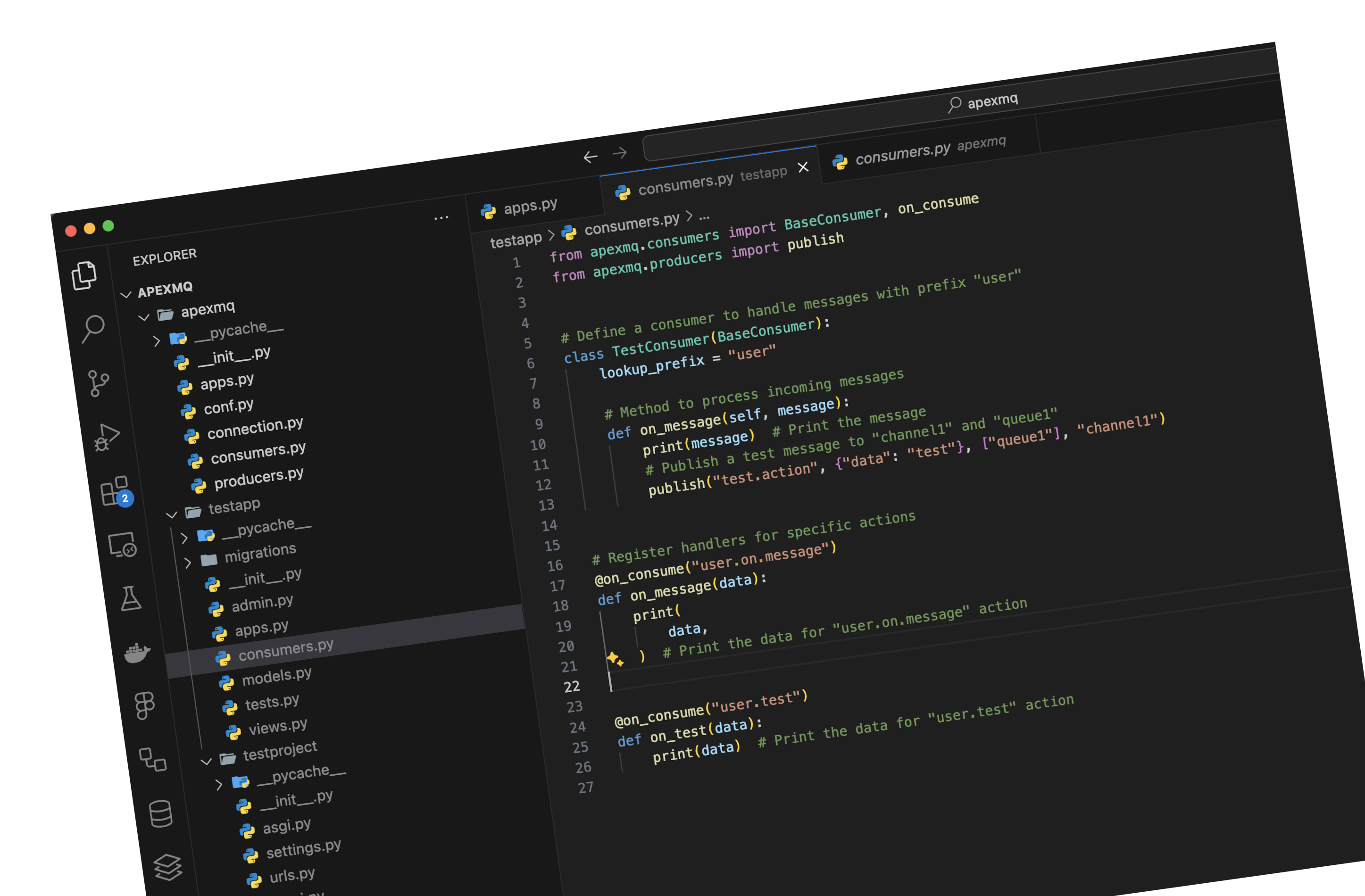The width and height of the screenshot is (1365, 896).
Task: Click the TestConsumer class name
Action: (661, 345)
